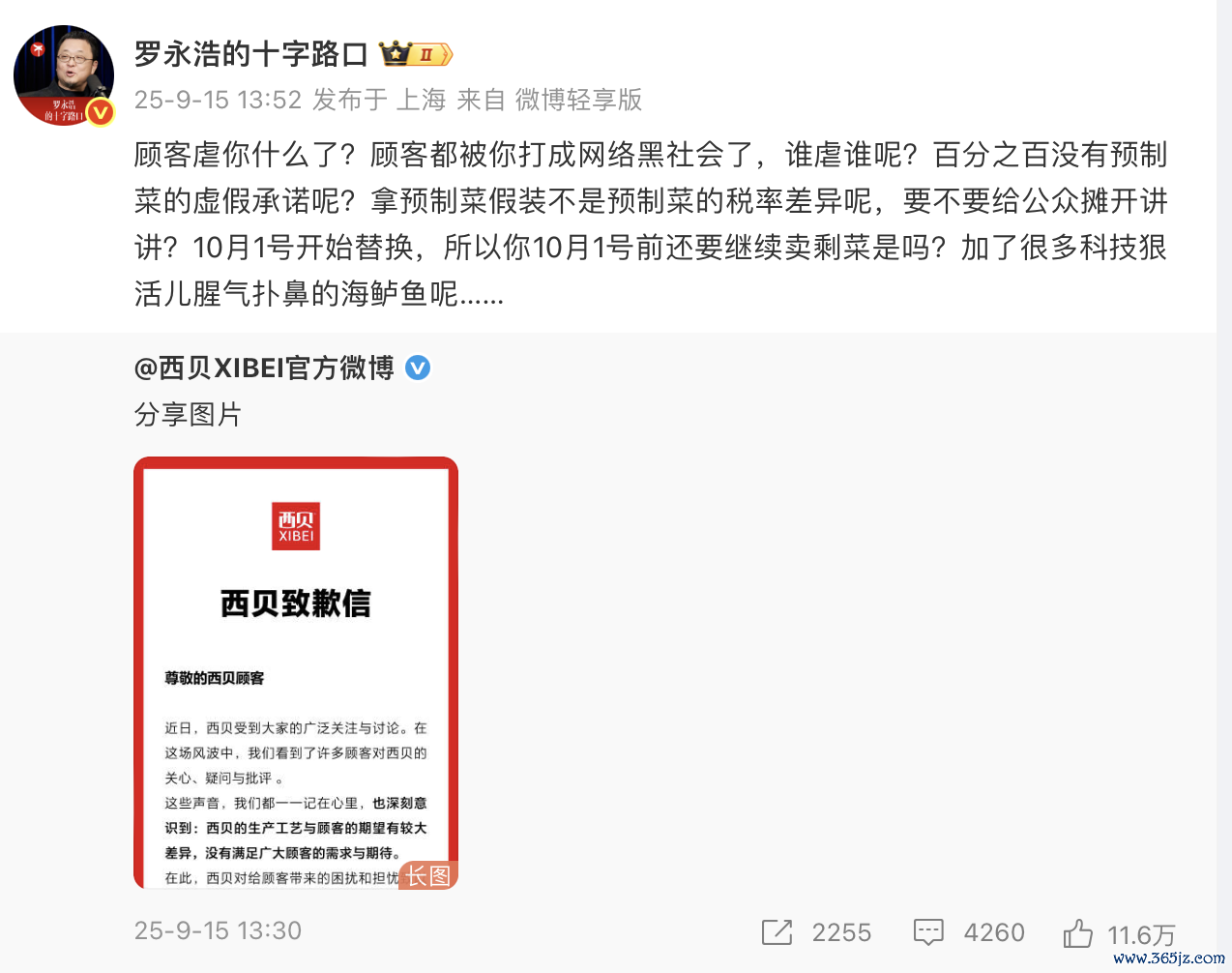Visit the @西贝XIBEI官方微博 account link
The image size is (1232, 973).
coord(264,368)
